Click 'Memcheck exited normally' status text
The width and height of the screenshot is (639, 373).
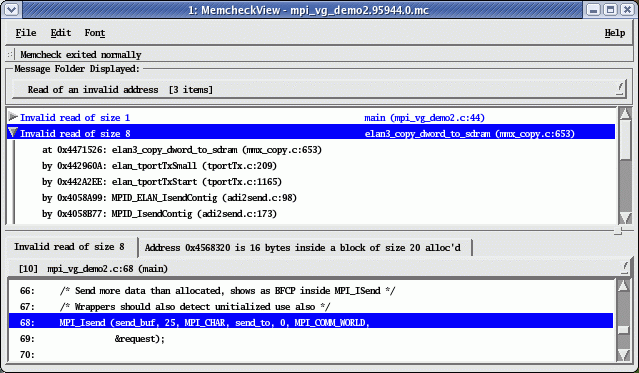(81, 55)
